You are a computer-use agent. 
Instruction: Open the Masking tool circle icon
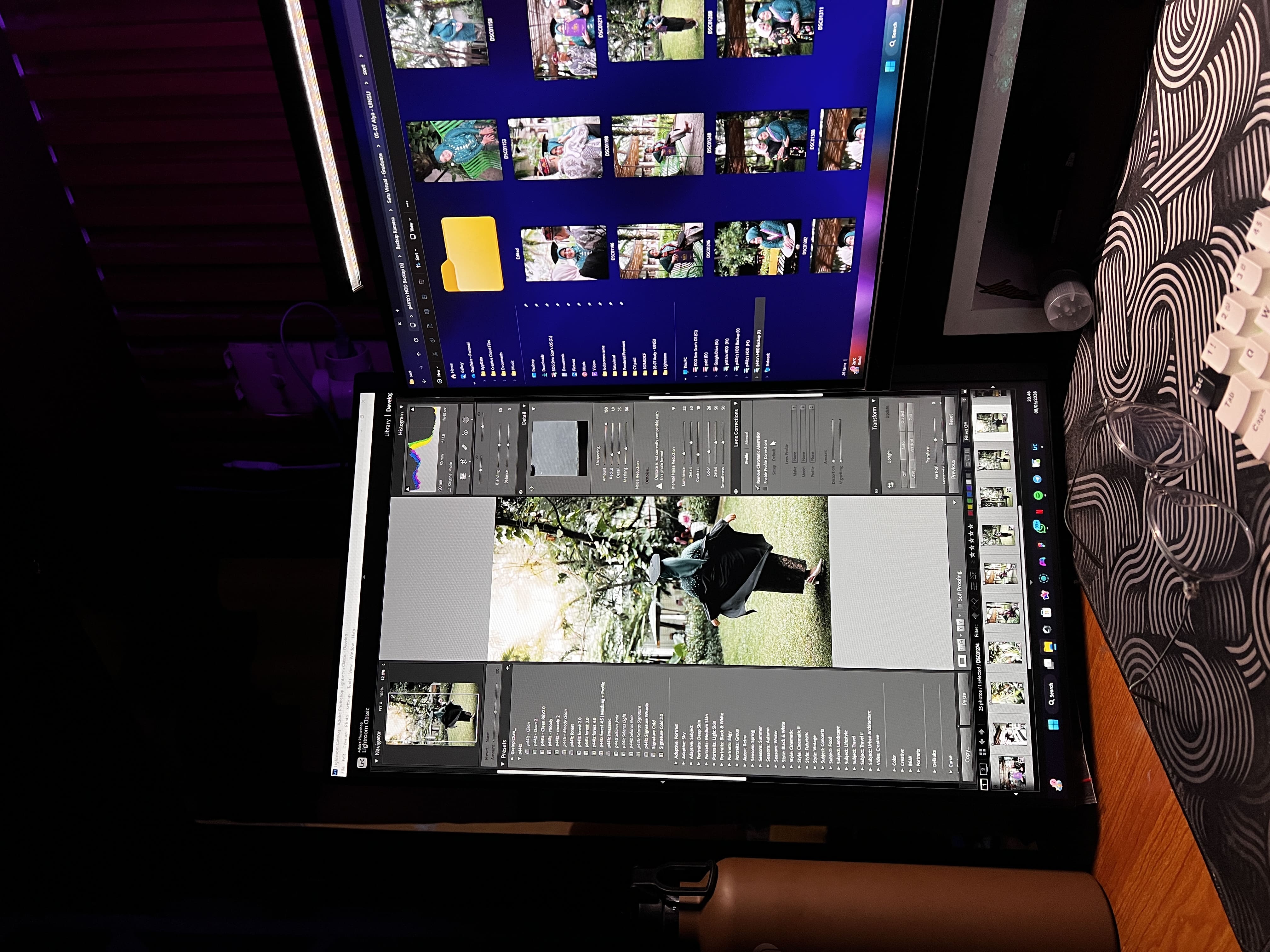466,419
